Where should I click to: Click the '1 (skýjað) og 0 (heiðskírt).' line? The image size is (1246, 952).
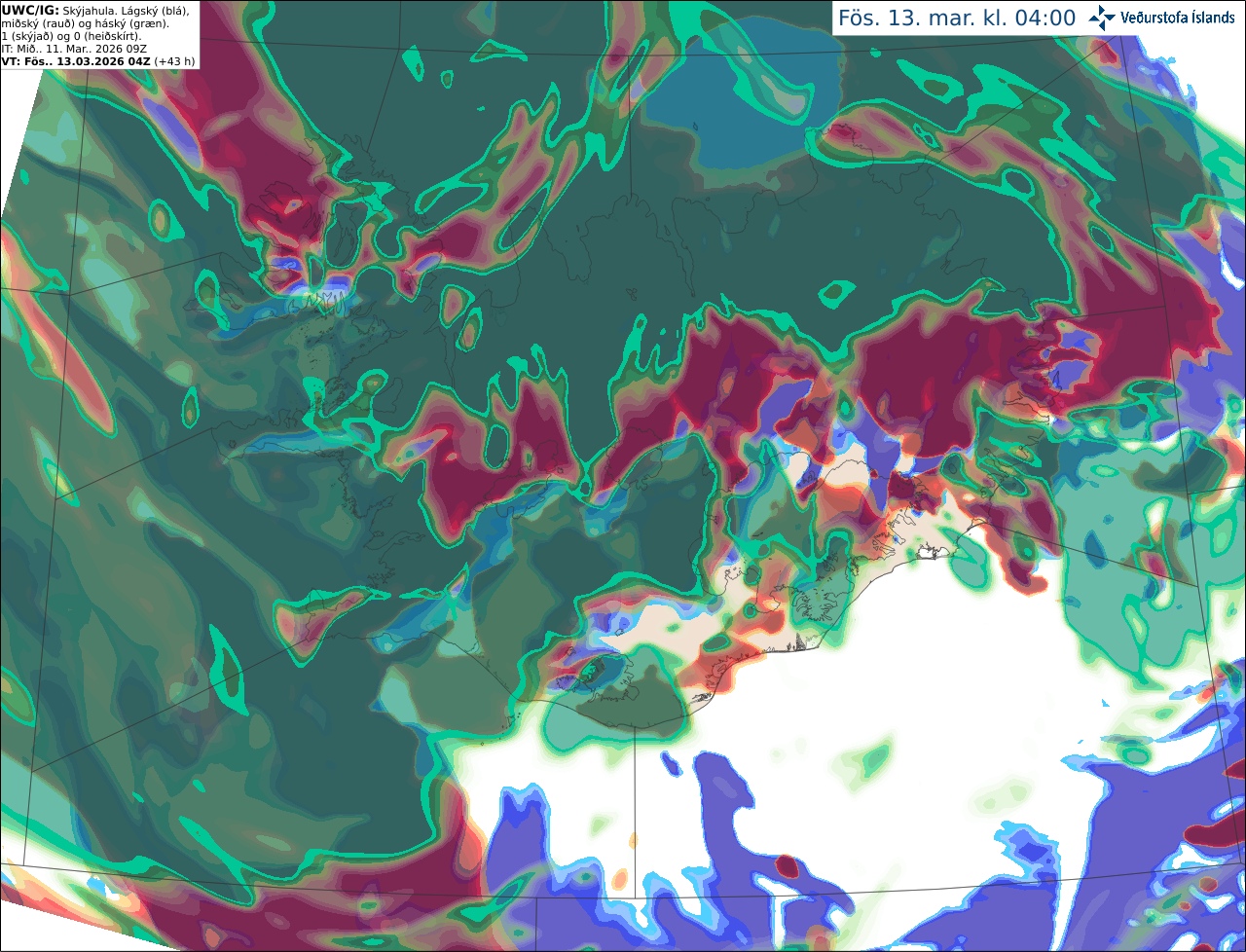(x=71, y=36)
